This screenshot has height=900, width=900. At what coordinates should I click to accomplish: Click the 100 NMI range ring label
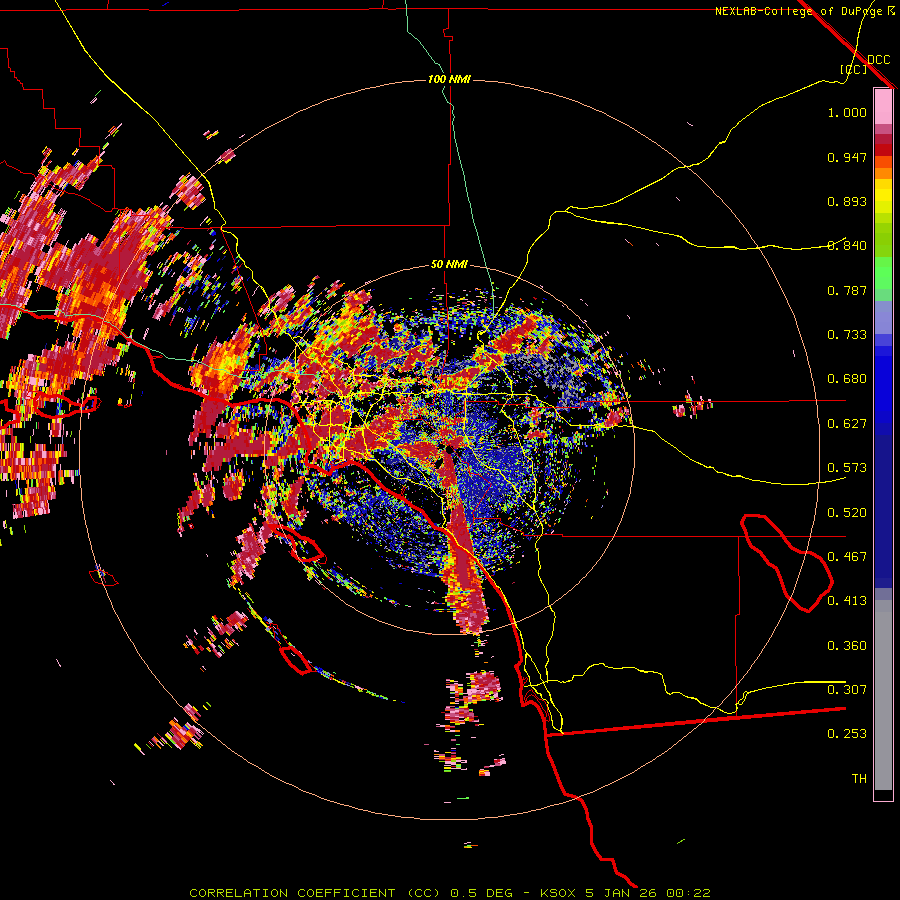pyautogui.click(x=449, y=79)
